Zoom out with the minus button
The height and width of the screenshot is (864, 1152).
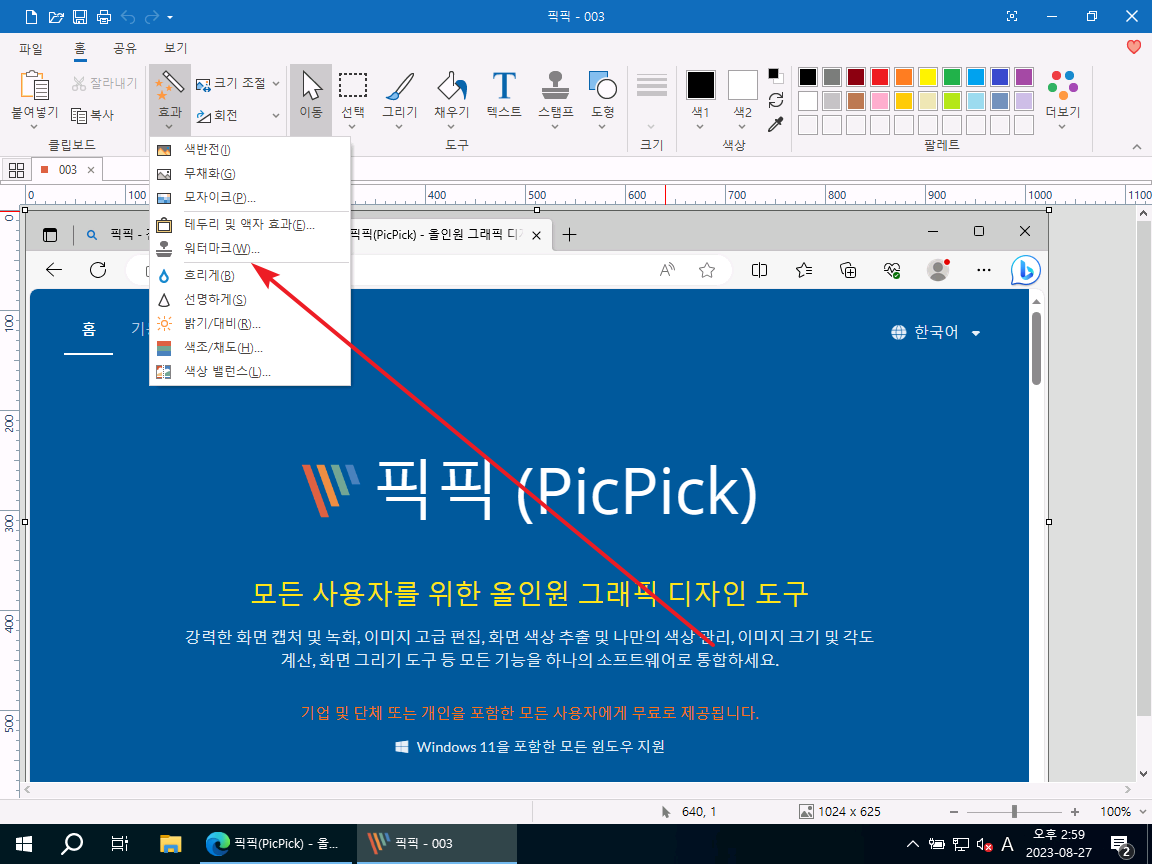[x=954, y=812]
